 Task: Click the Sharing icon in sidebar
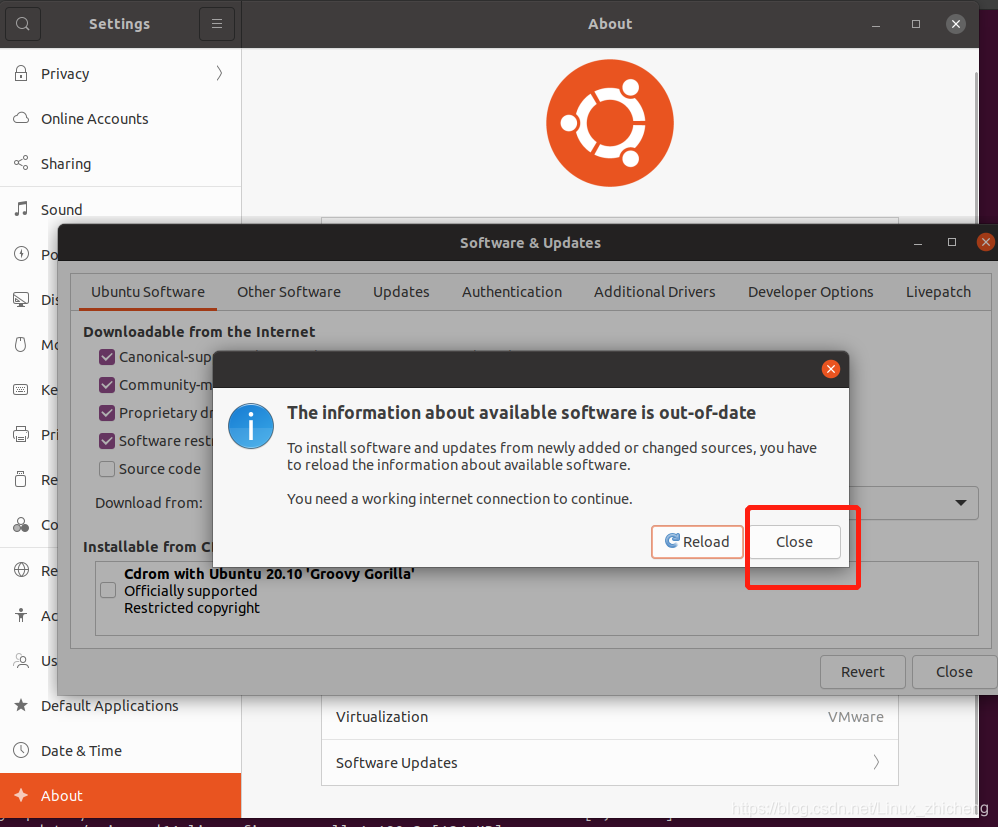(x=21, y=163)
